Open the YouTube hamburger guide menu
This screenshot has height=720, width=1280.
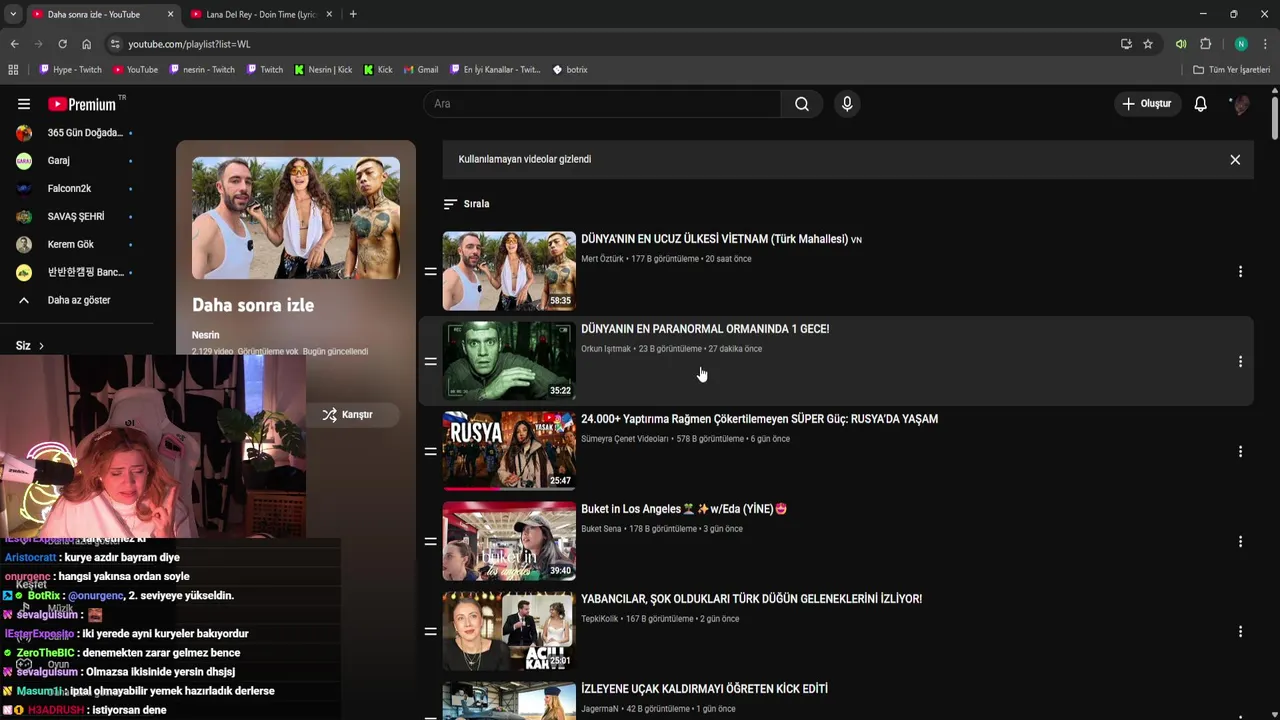coord(24,104)
